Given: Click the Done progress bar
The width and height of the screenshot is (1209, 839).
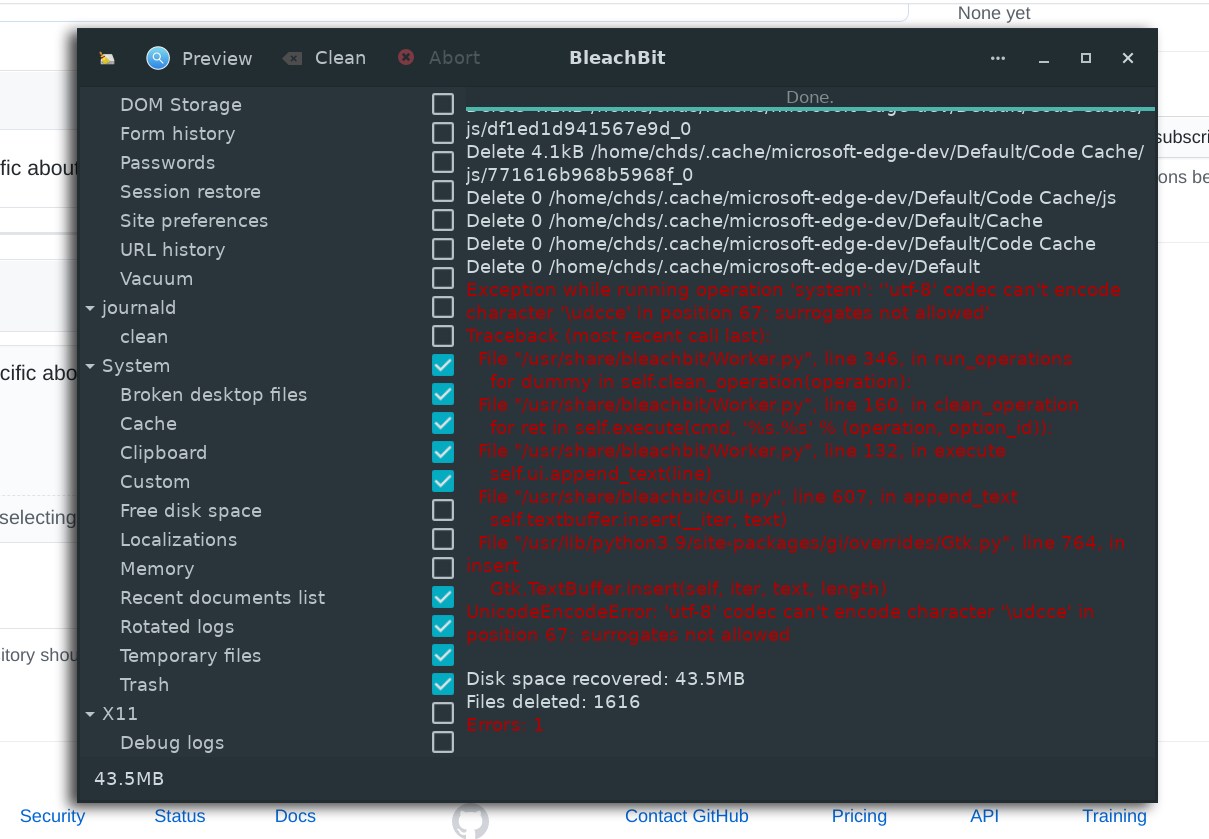Looking at the screenshot, I should [x=809, y=97].
